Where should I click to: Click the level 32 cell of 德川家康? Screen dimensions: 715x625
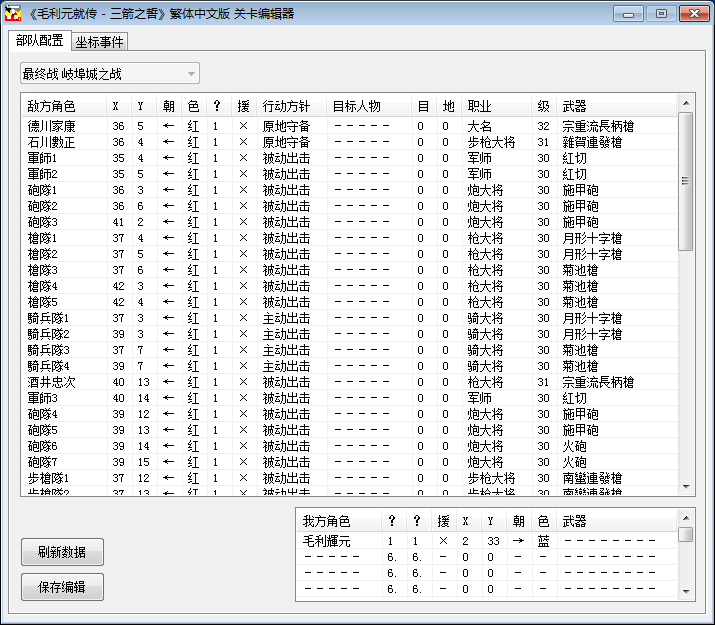tap(543, 126)
